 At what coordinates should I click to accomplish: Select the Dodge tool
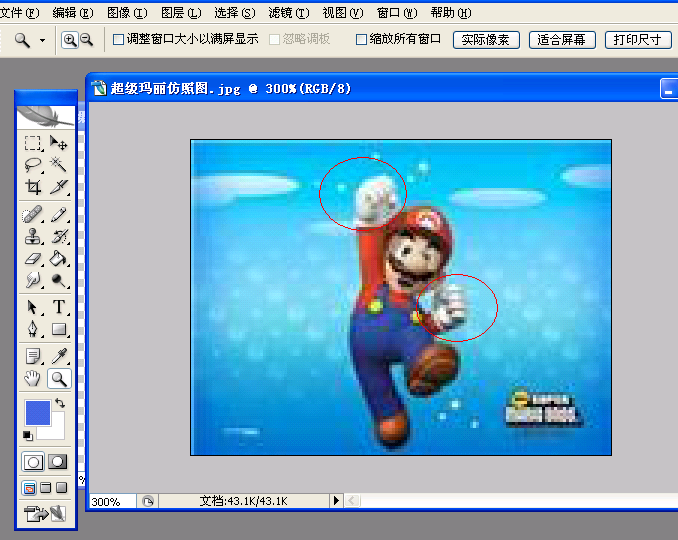58,280
